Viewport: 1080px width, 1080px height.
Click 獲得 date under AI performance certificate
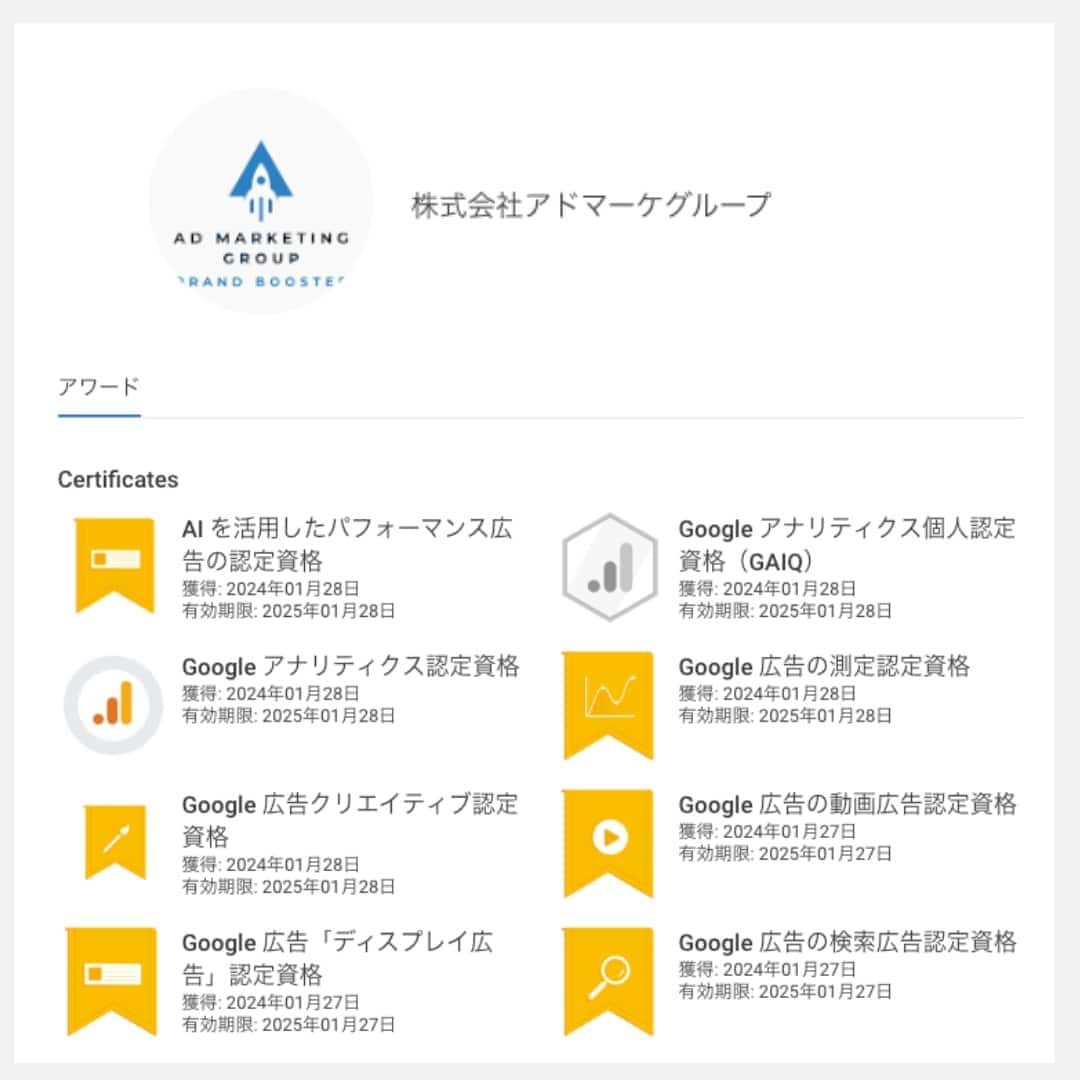(x=271, y=589)
